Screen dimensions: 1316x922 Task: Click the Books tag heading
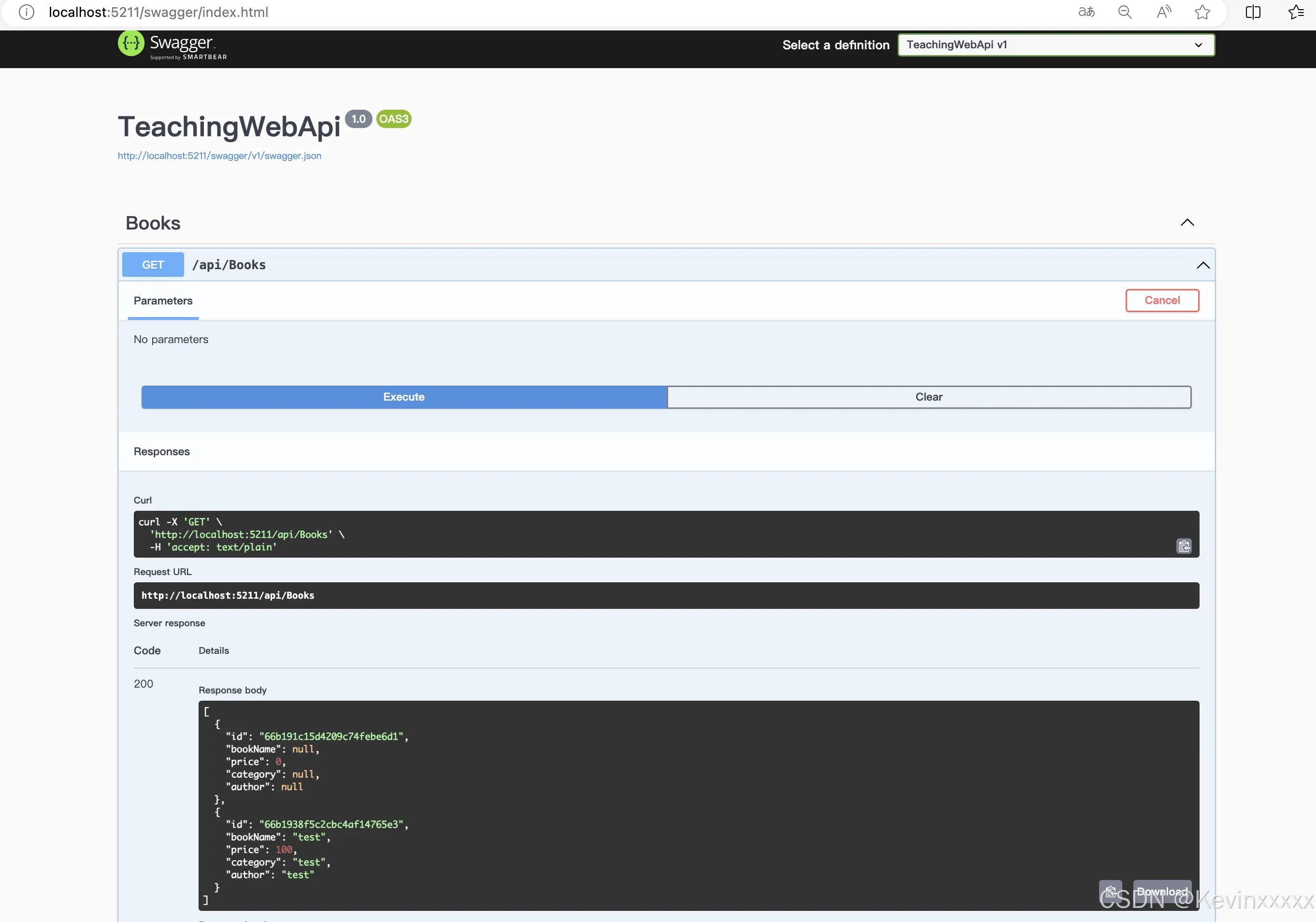click(153, 223)
